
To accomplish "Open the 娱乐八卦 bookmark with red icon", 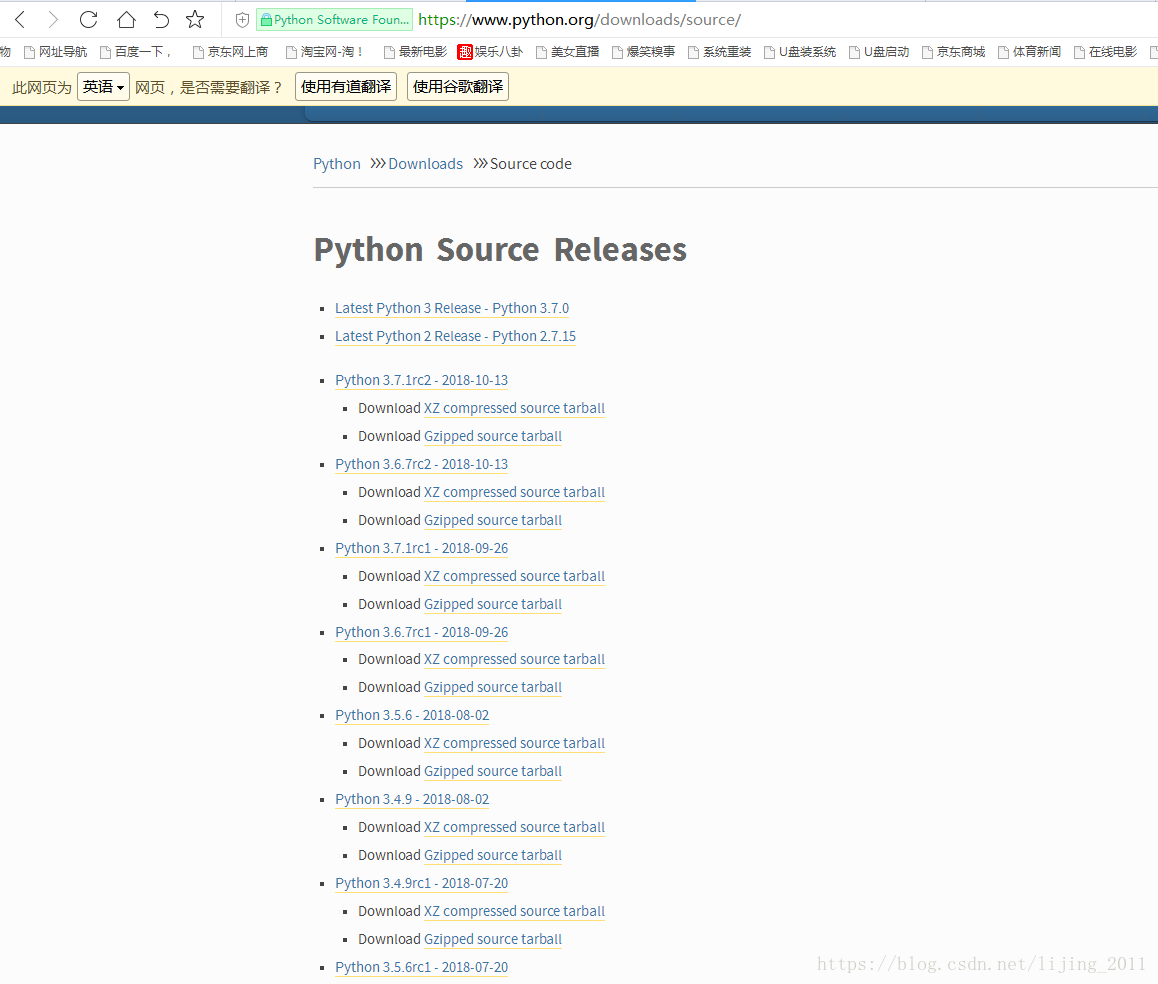I will (x=490, y=52).
